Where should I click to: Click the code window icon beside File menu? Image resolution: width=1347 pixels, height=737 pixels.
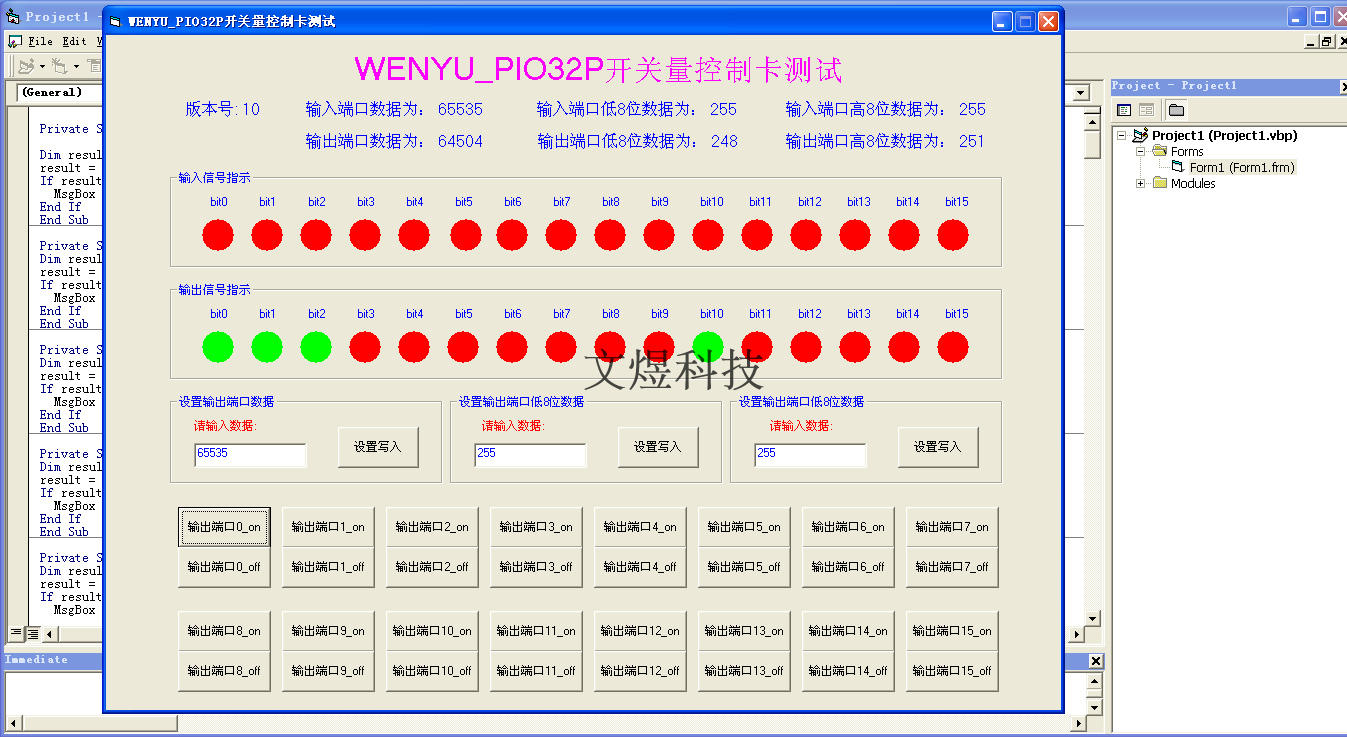coord(14,42)
